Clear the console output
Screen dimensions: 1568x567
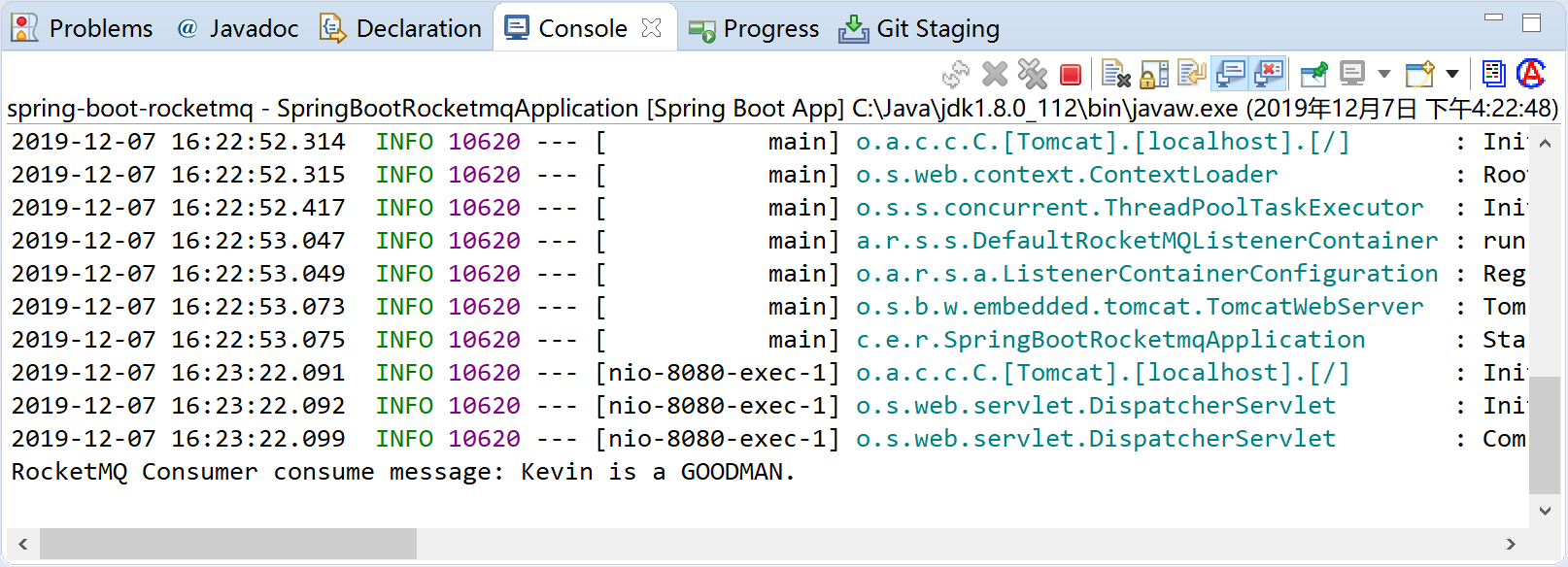pyautogui.click(x=1115, y=75)
